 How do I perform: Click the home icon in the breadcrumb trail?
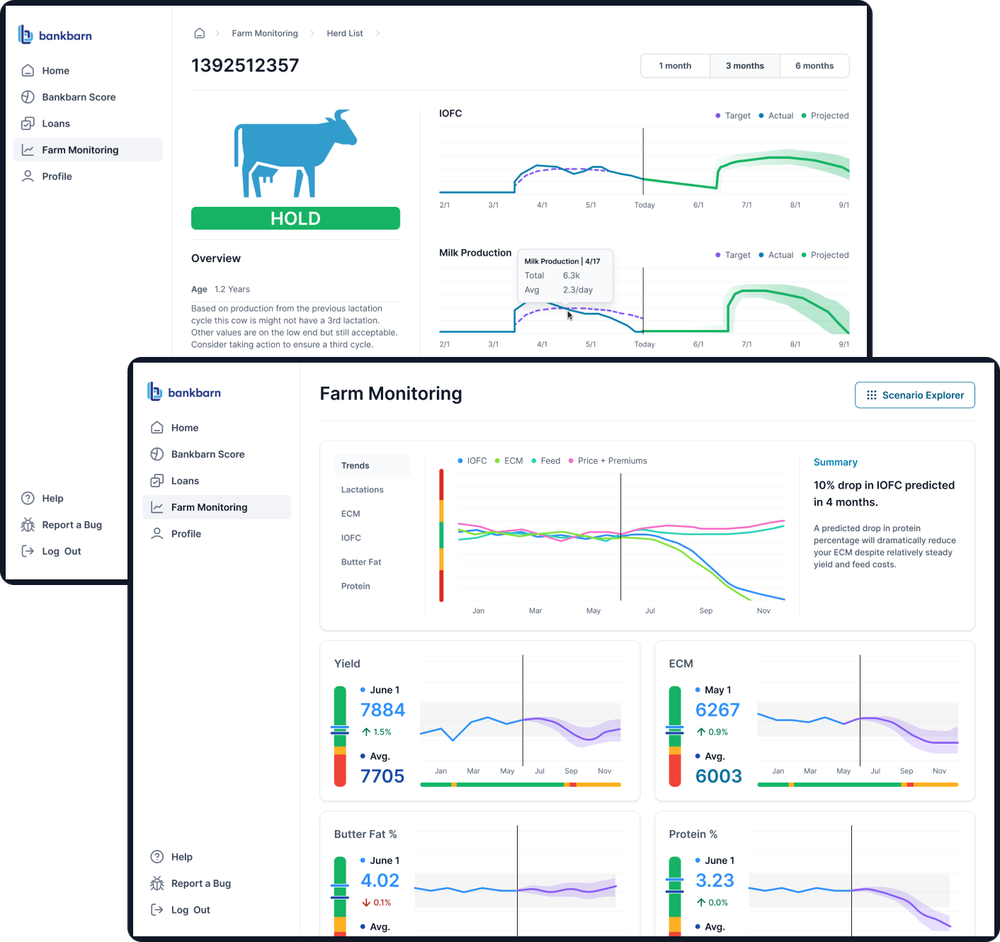point(199,33)
